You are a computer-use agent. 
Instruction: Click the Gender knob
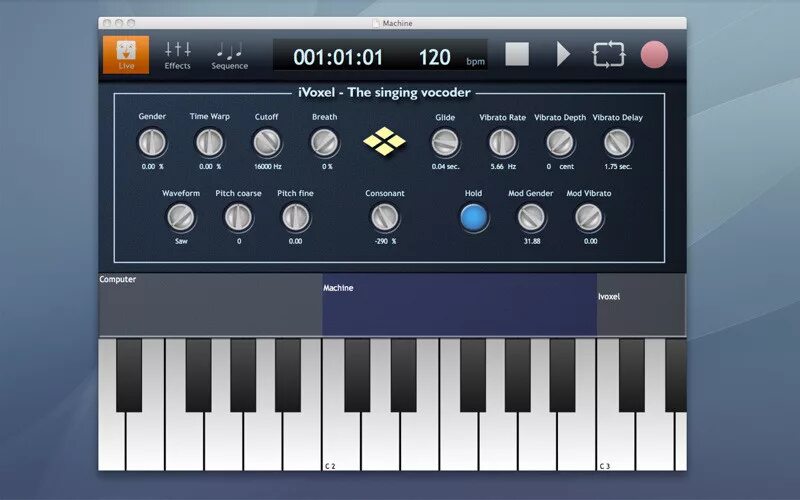(152, 142)
